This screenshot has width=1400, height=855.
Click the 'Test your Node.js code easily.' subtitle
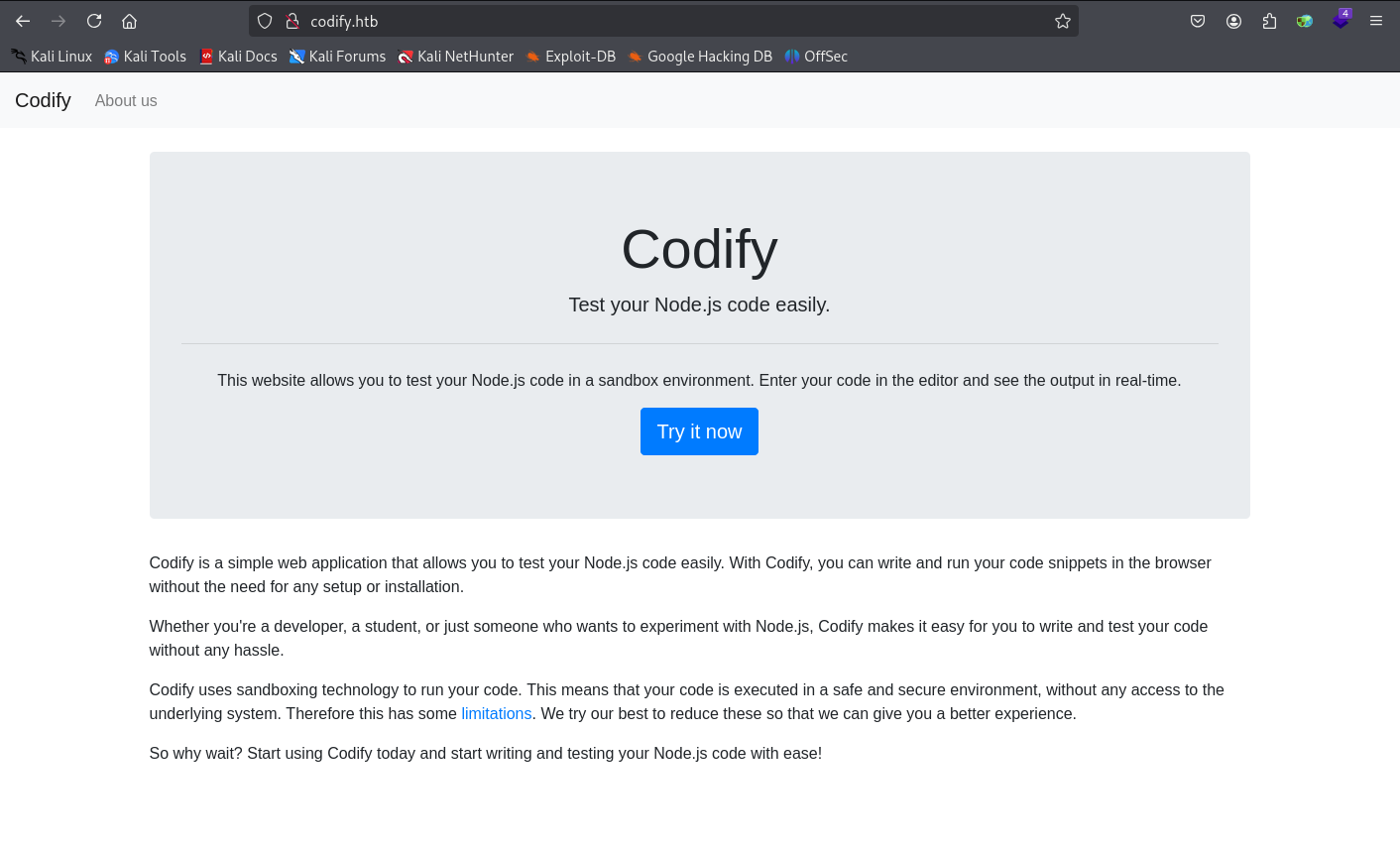699,305
